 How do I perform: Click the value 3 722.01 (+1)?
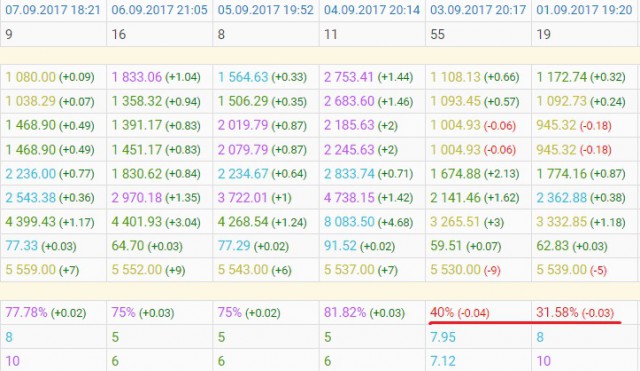pyautogui.click(x=255, y=198)
